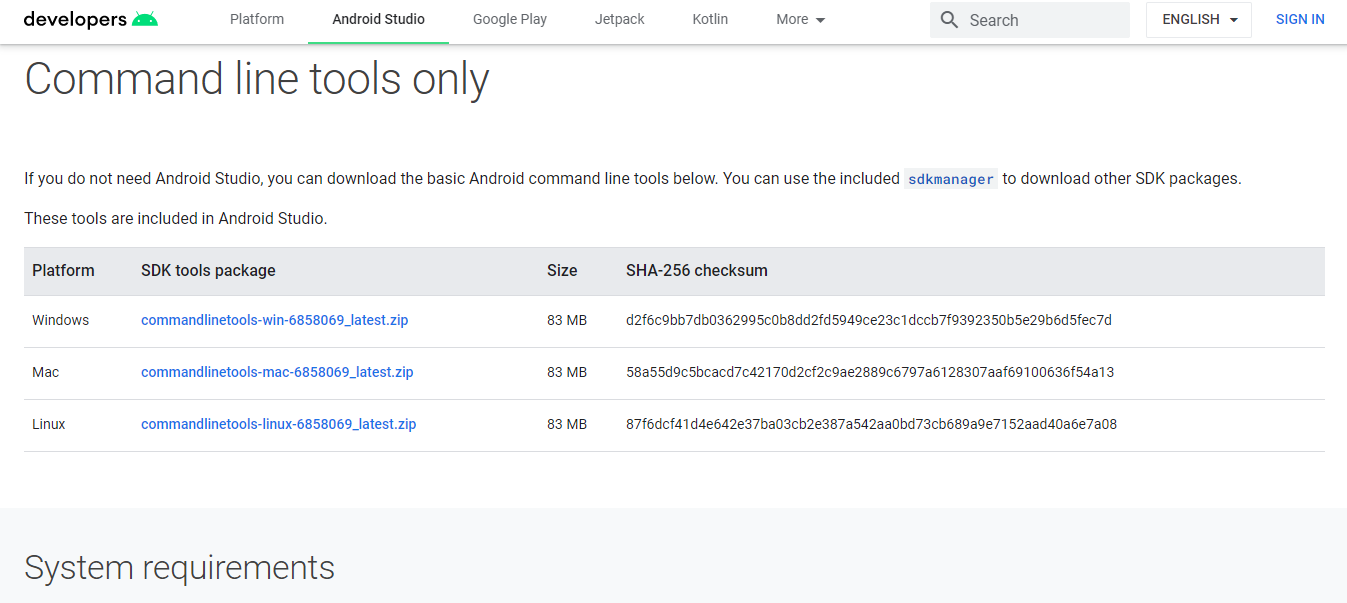Switch to the Platform tab
The image size is (1347, 603).
point(256,19)
